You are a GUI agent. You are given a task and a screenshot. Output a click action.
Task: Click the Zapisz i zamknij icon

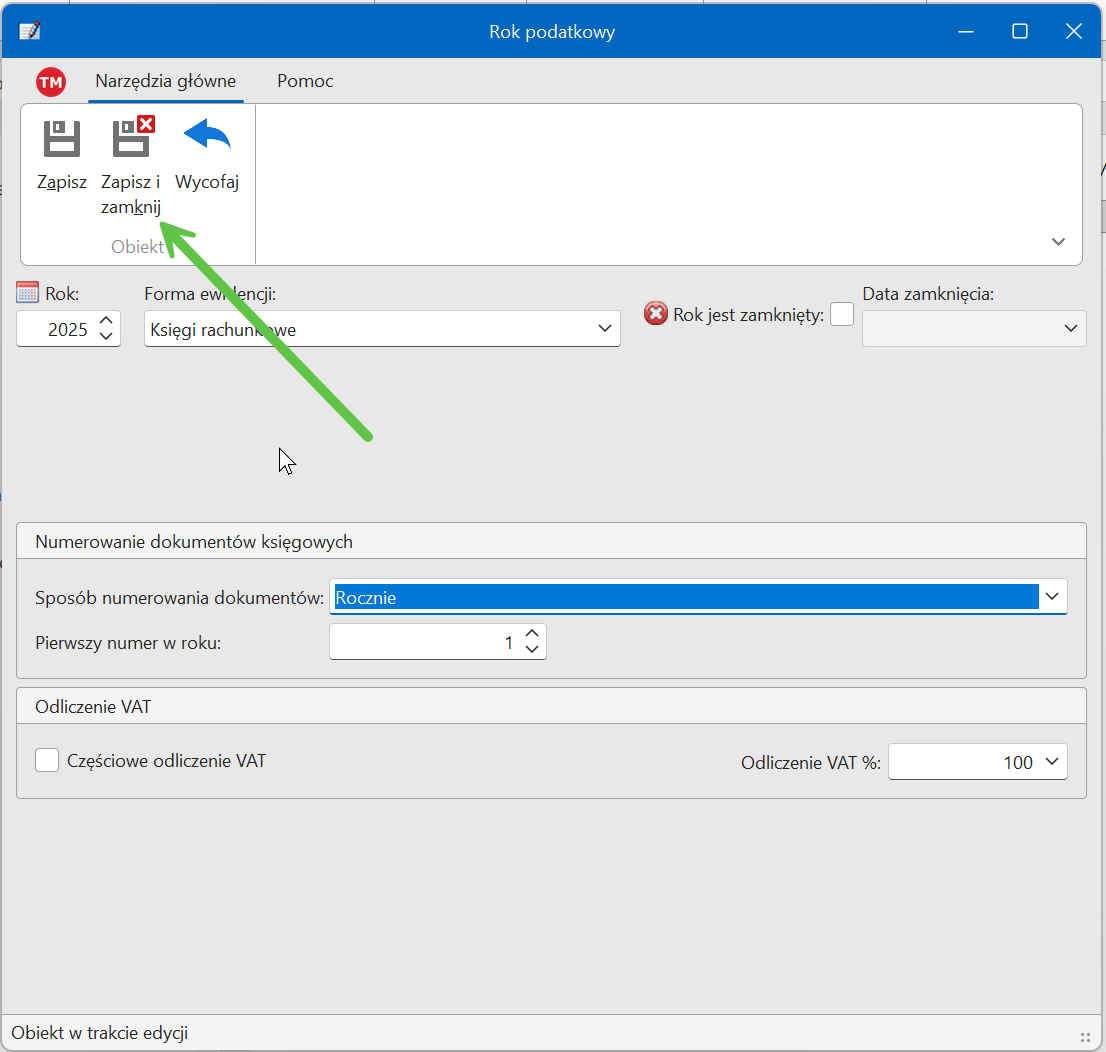131,139
